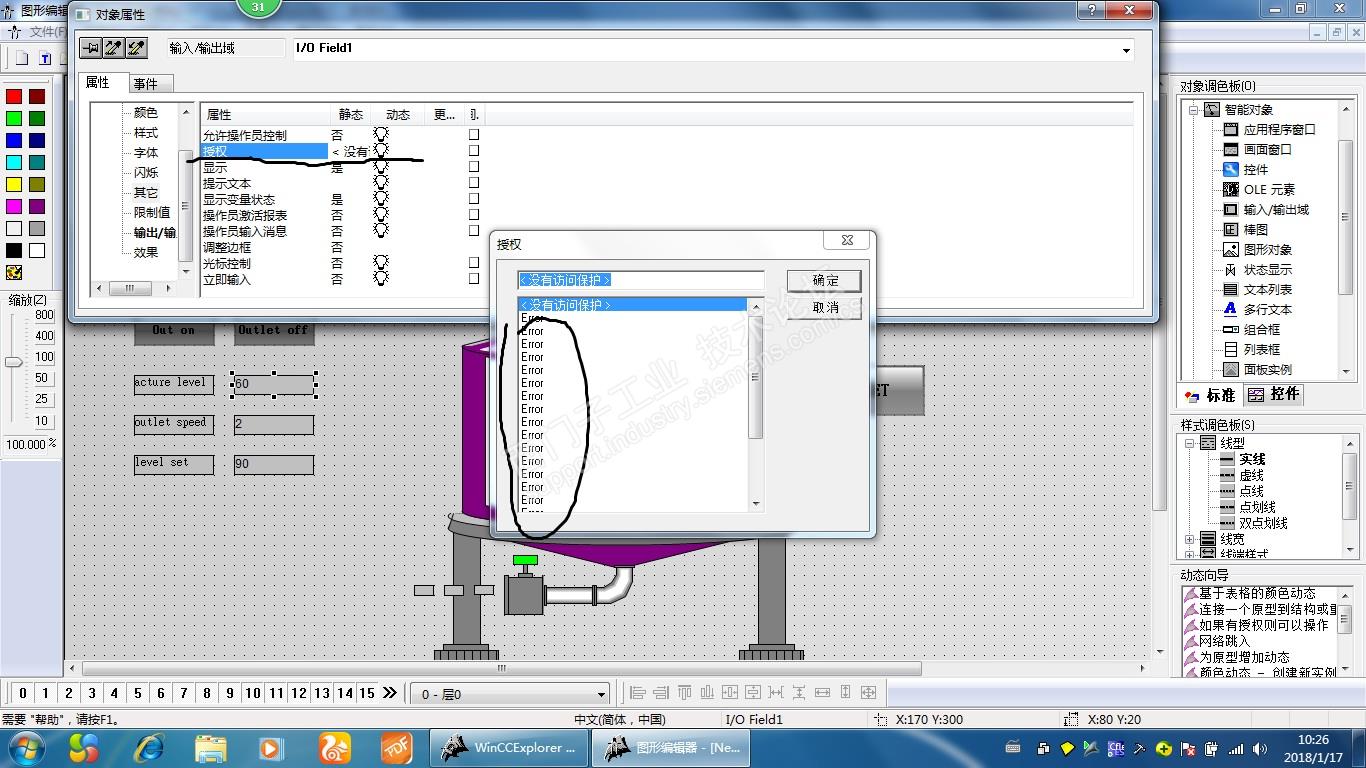Screen dimensions: 1366x768
Task: Click the rightmost of the two eyedropper icons
Action: [x=137, y=48]
